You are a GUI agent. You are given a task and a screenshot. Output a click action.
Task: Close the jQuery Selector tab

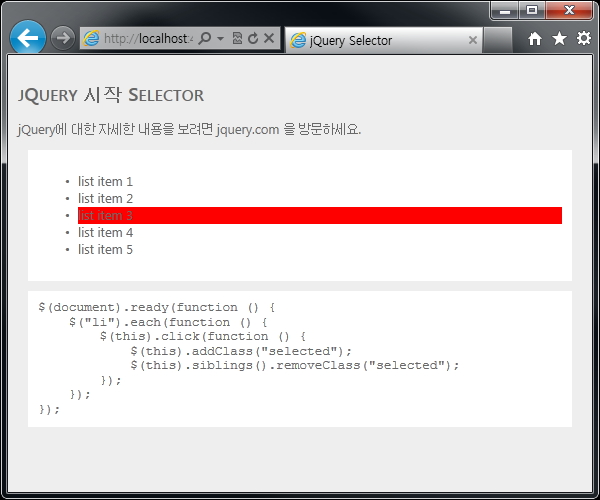(473, 40)
